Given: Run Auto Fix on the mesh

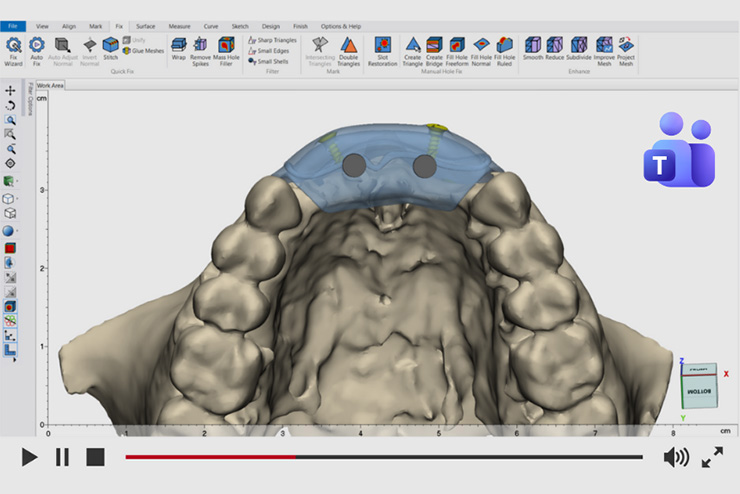Looking at the screenshot, I should coord(37,48).
